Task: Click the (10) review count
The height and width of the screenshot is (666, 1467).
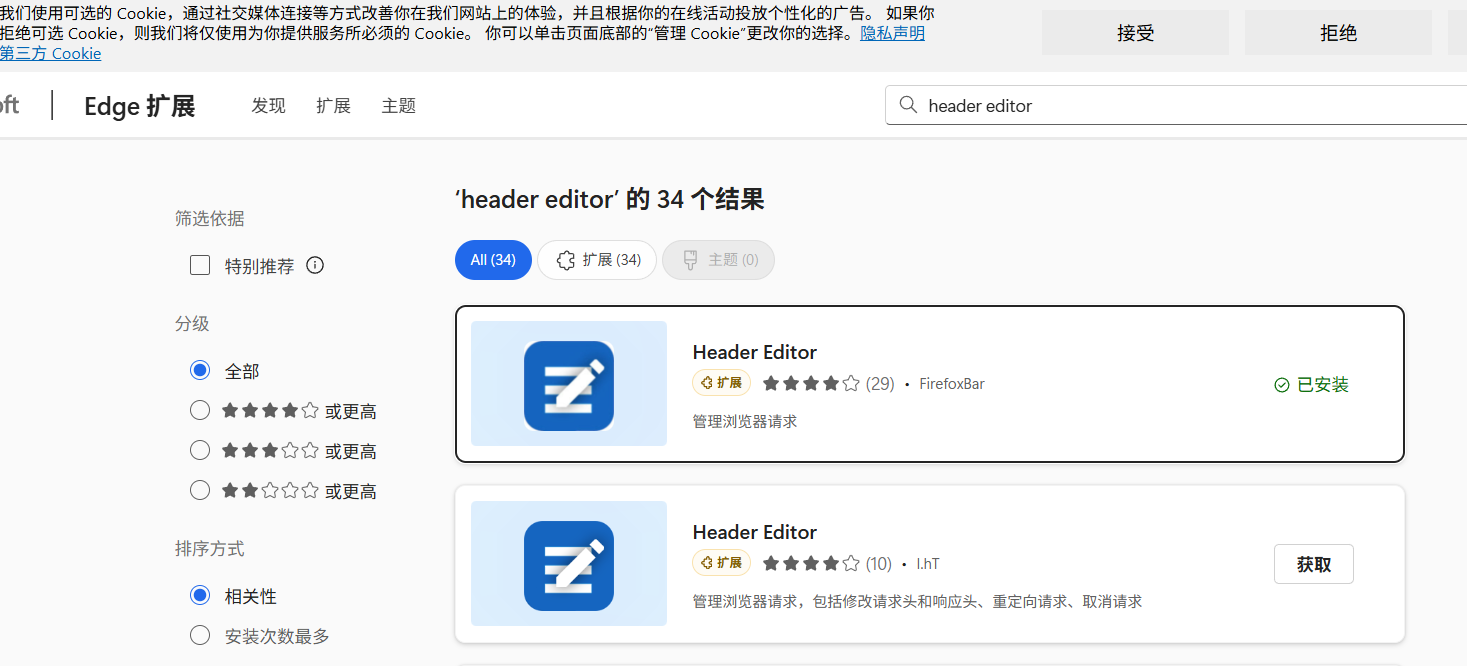Action: click(x=878, y=563)
